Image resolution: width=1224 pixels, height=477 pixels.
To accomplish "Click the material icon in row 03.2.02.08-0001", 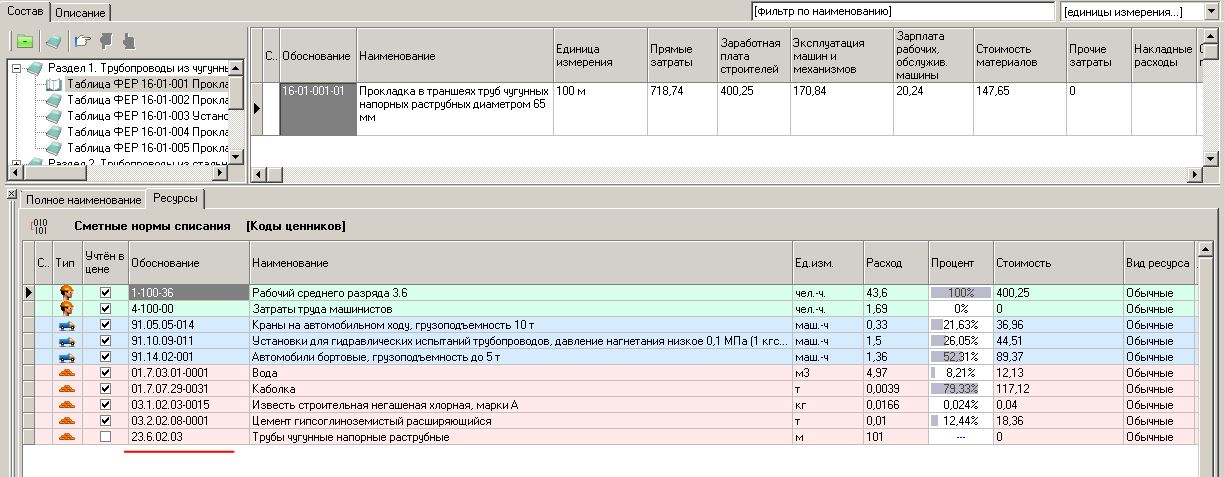I will pyautogui.click(x=67, y=421).
